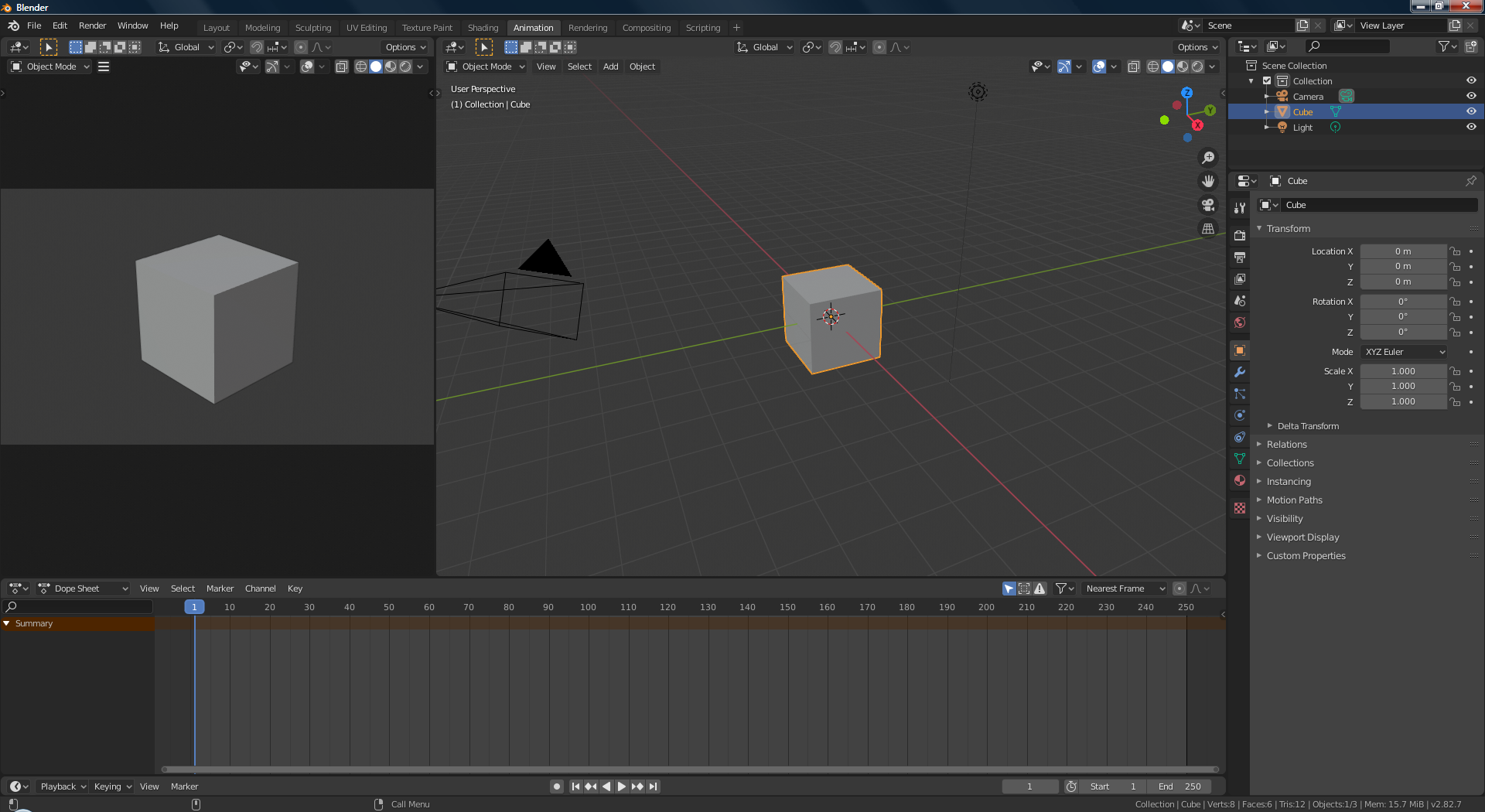Click the Scale X value field
This screenshot has width=1485, height=812.
click(1403, 371)
